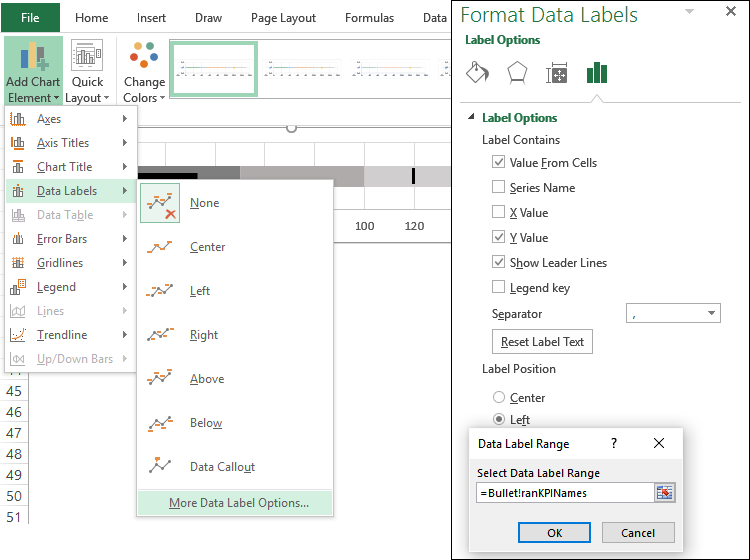The height and width of the screenshot is (560, 750).
Task: Expand the Axes submenu arrow
Action: (125, 119)
